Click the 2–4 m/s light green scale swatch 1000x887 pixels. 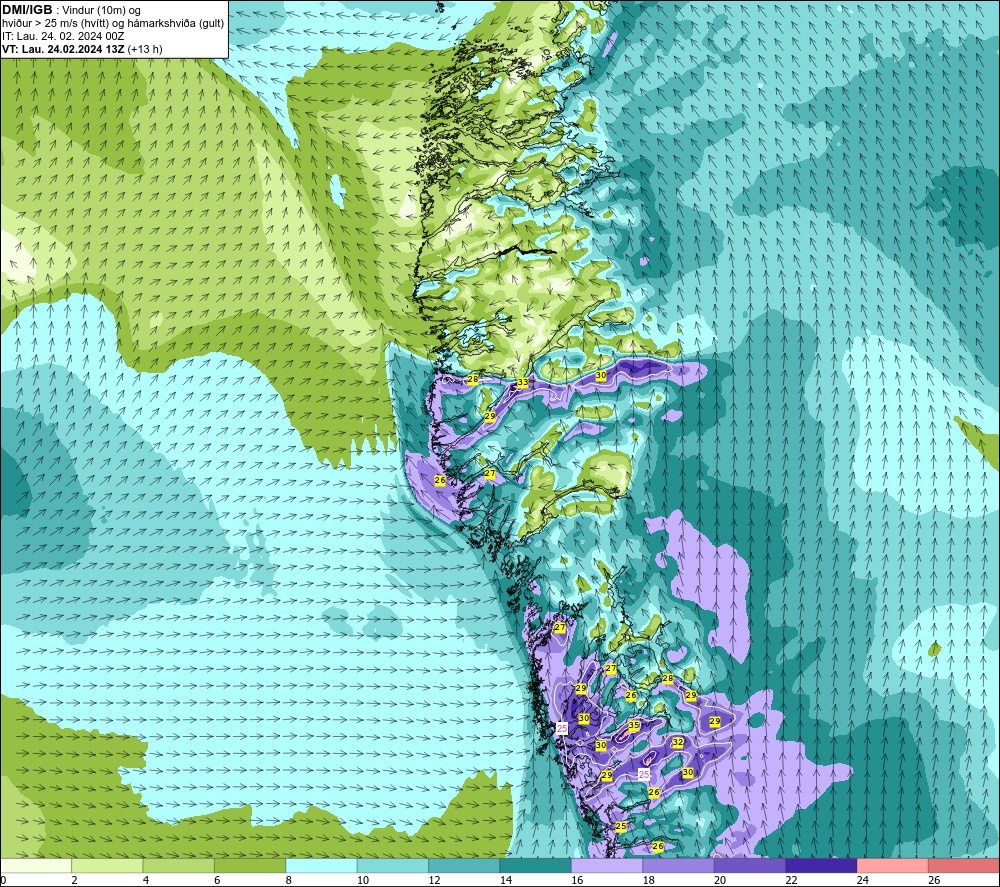[x=107, y=865]
